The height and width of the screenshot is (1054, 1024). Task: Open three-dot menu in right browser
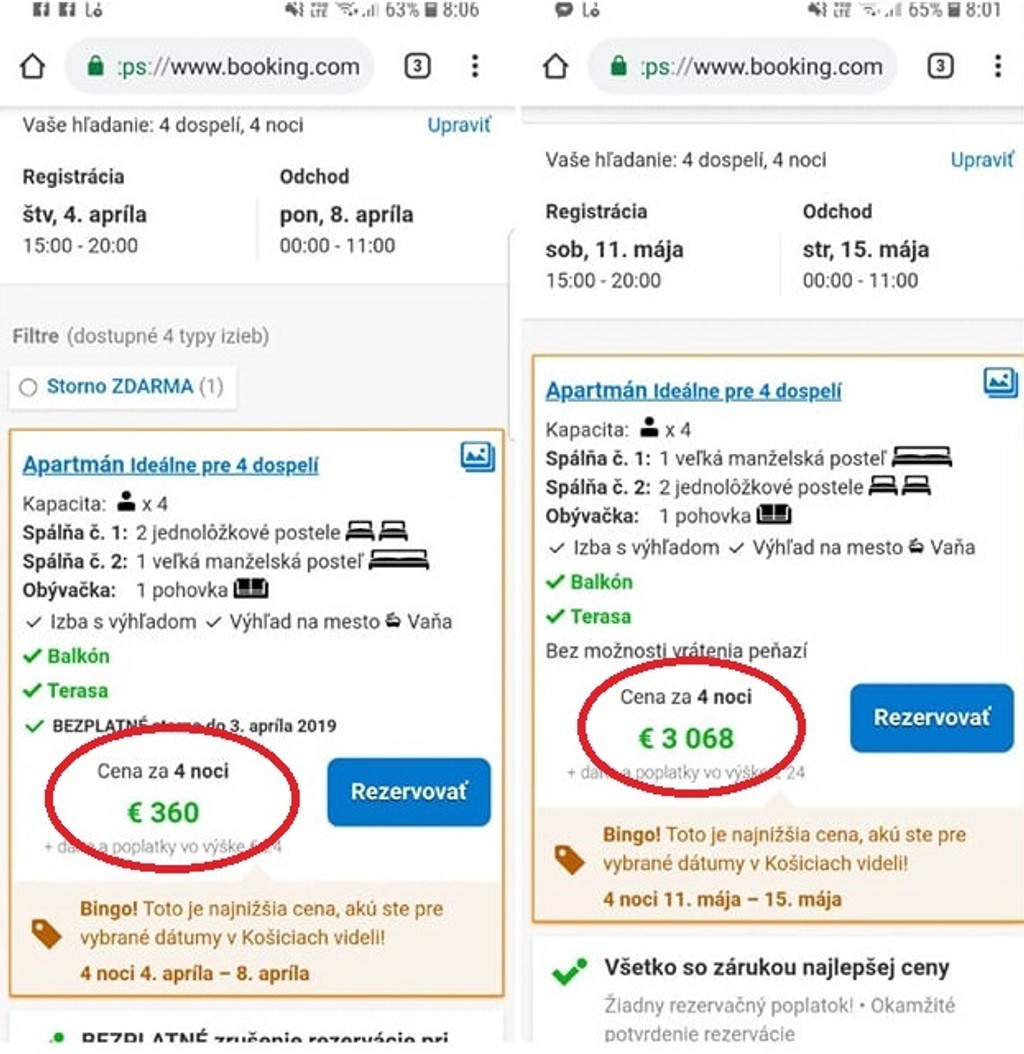pos(997,67)
